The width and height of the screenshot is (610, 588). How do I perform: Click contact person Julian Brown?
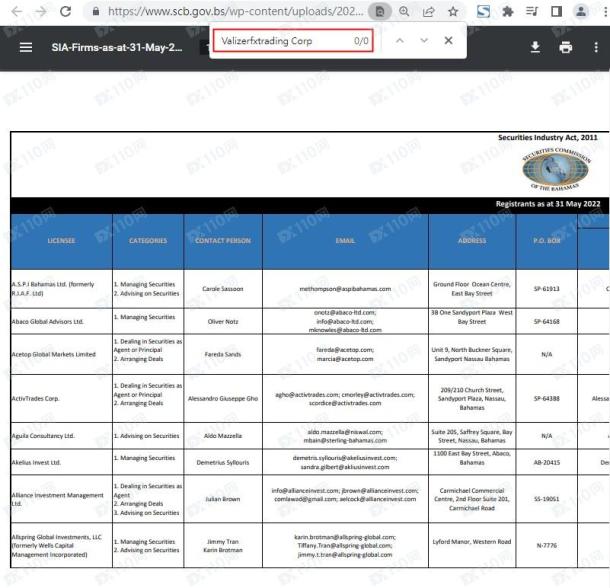pos(223,499)
